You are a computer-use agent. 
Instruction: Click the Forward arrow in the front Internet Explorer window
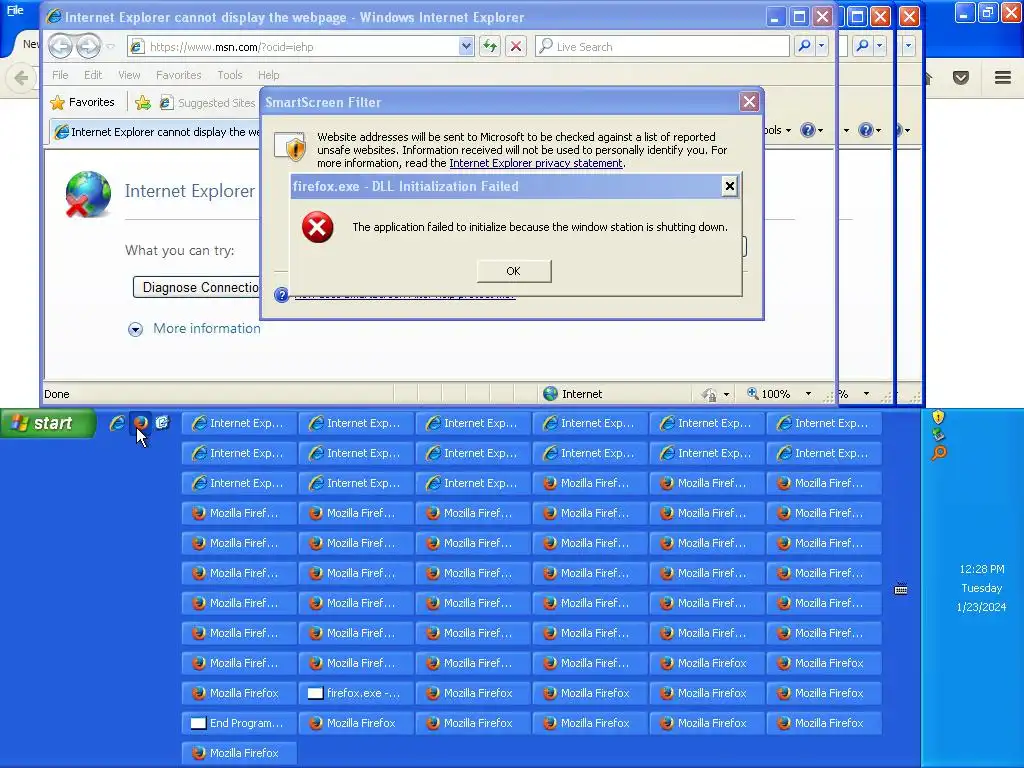[88, 46]
